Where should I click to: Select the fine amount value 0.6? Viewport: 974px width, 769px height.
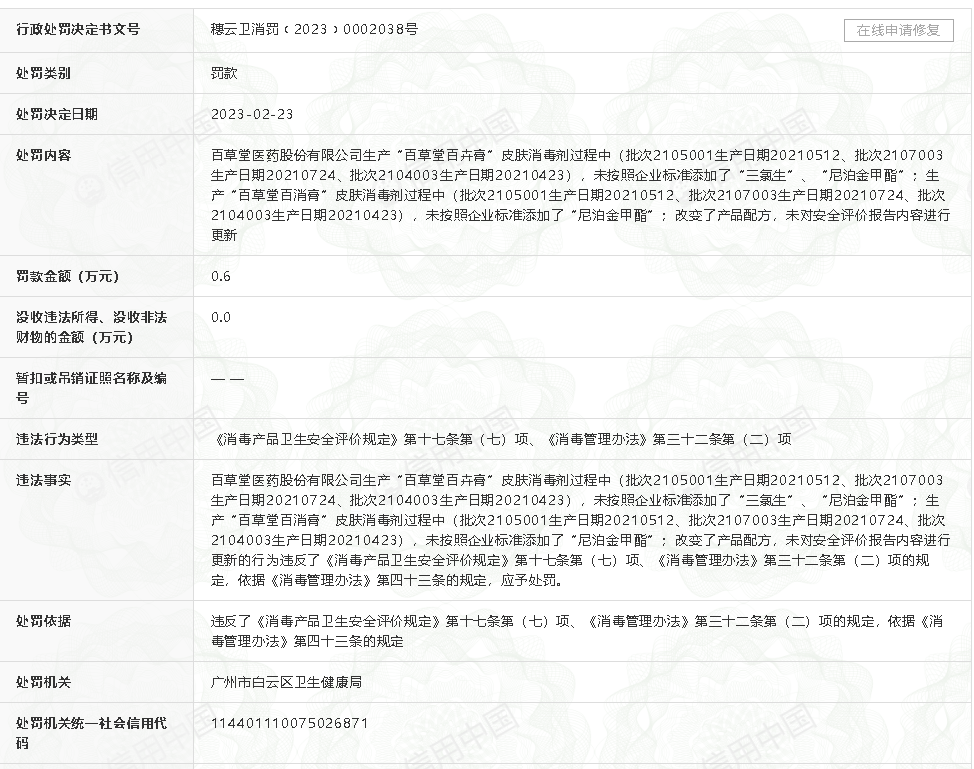(221, 276)
